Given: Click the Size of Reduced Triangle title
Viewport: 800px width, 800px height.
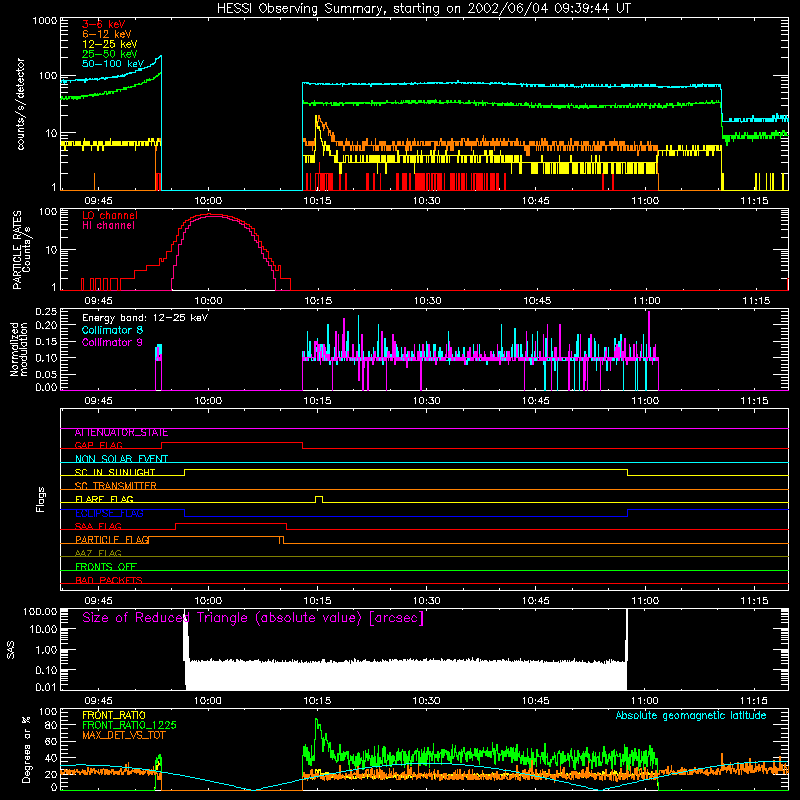Looking at the screenshot, I should coord(253,618).
